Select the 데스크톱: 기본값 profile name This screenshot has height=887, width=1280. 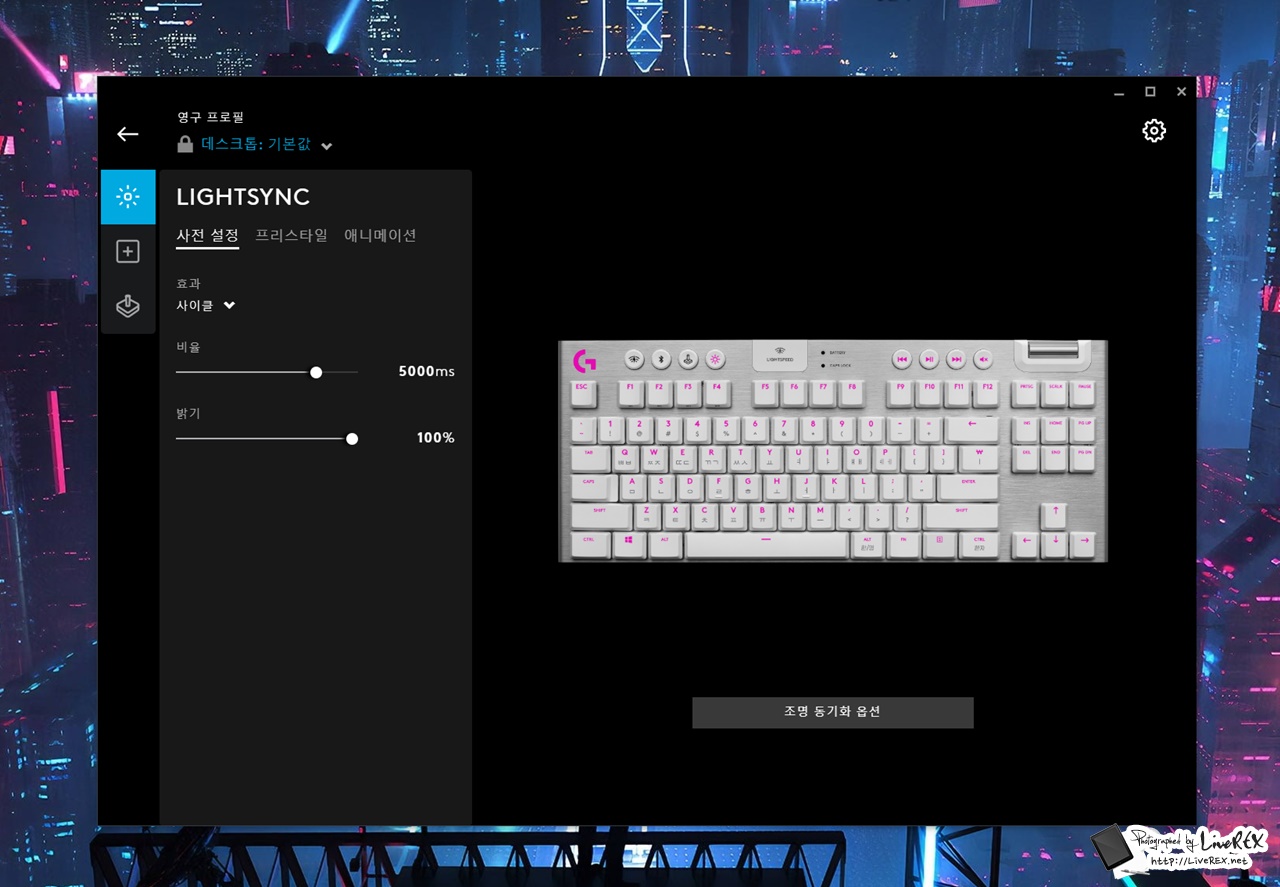click(256, 144)
